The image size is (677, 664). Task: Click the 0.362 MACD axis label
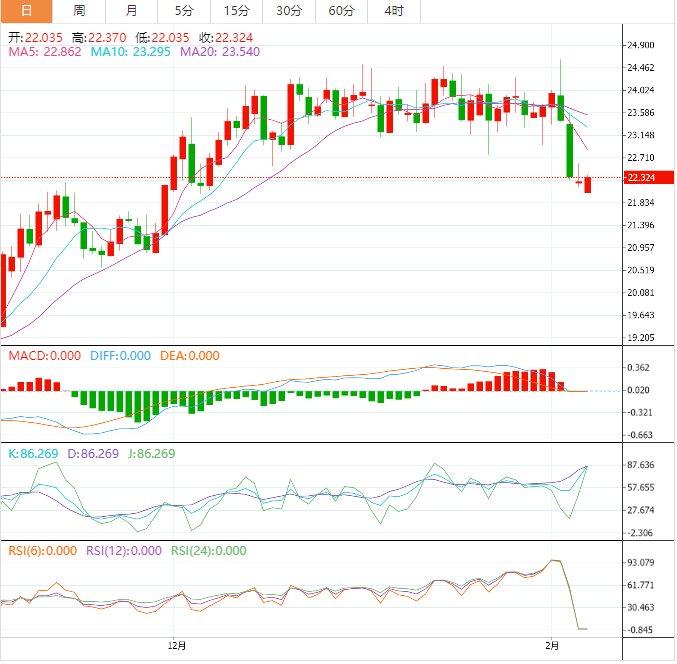[638, 368]
